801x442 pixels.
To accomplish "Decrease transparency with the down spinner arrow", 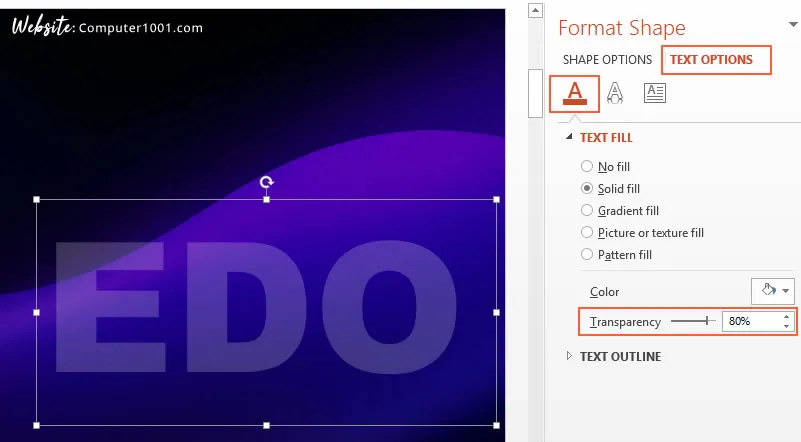I will click(x=786, y=327).
